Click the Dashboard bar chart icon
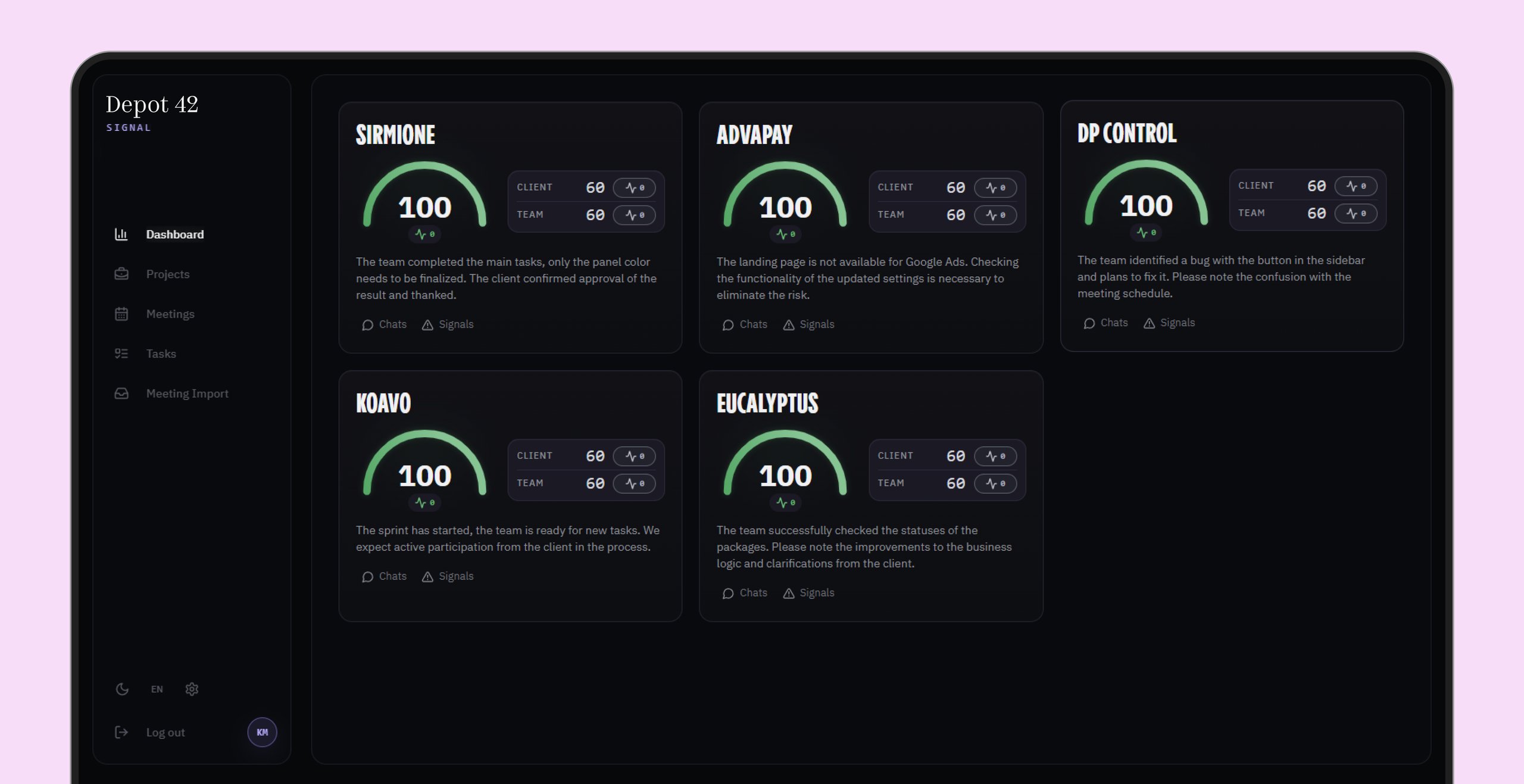Viewport: 1524px width, 784px height. [x=121, y=235]
